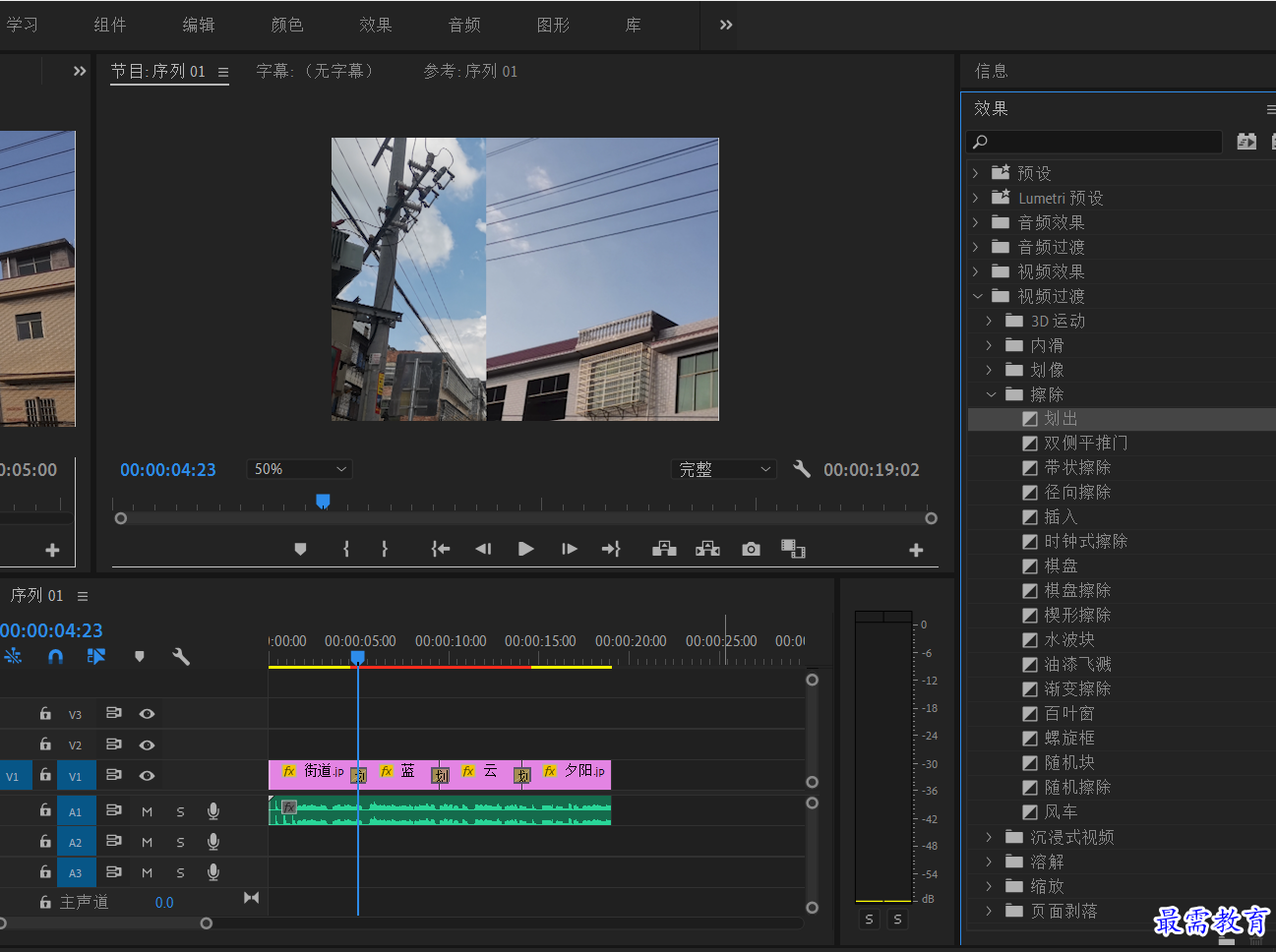1276x952 pixels.
Task: Enable voice-over record on A1
Action: click(x=213, y=811)
